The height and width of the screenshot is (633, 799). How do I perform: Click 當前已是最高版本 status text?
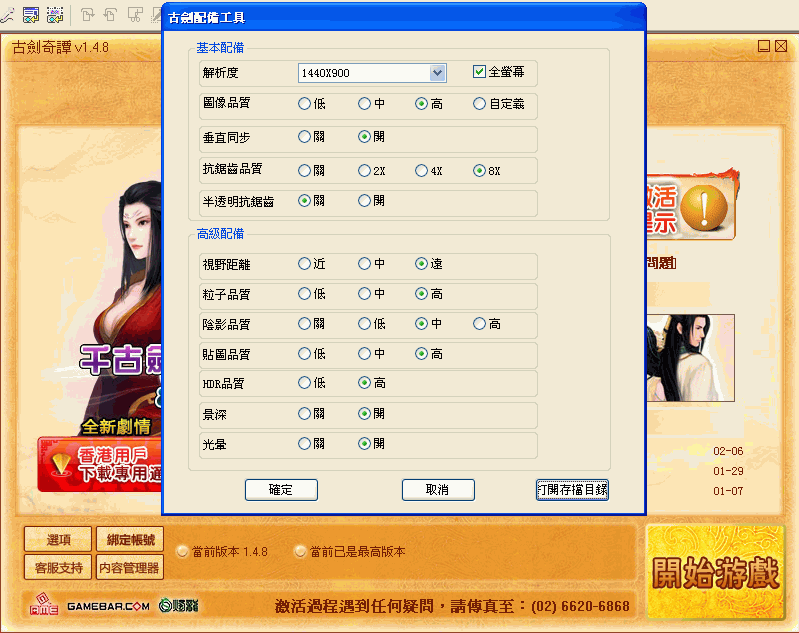(x=357, y=552)
